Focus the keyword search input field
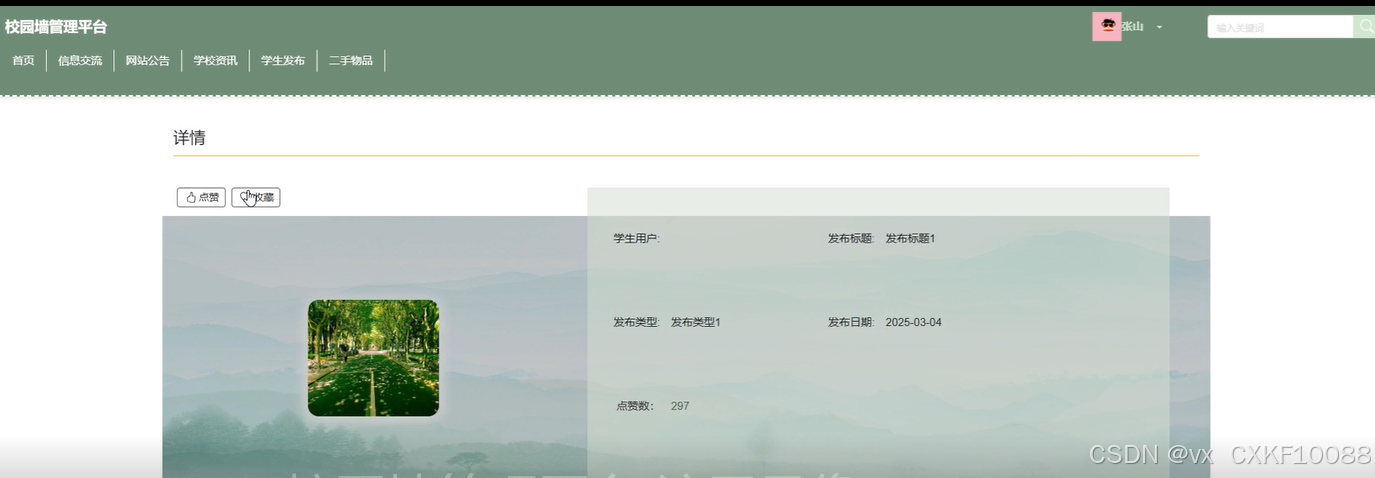The height and width of the screenshot is (478, 1375). tap(1281, 27)
